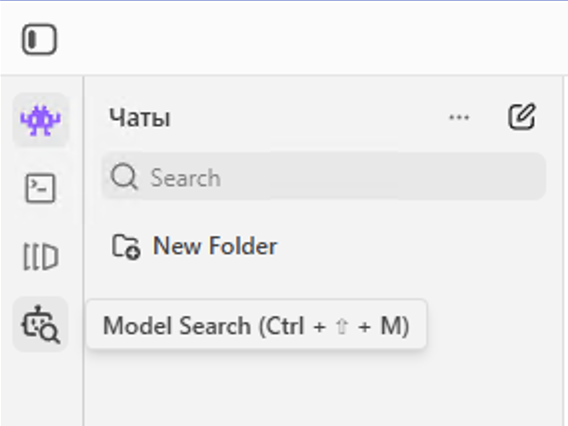Click the folder-plus icon beside New Folder
This screenshot has height=426, width=568.
tap(126, 247)
